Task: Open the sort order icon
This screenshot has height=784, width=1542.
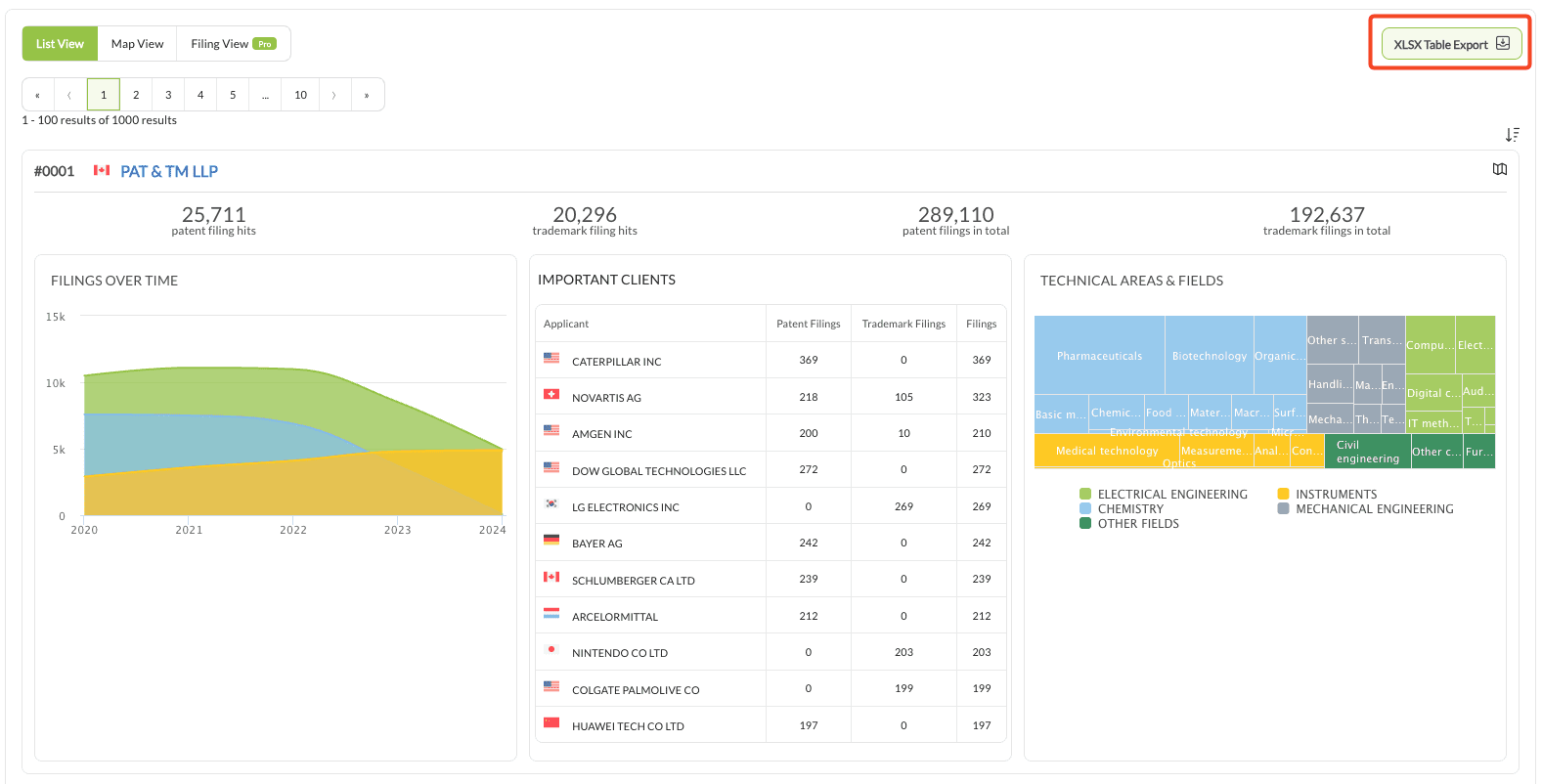Action: click(x=1512, y=134)
